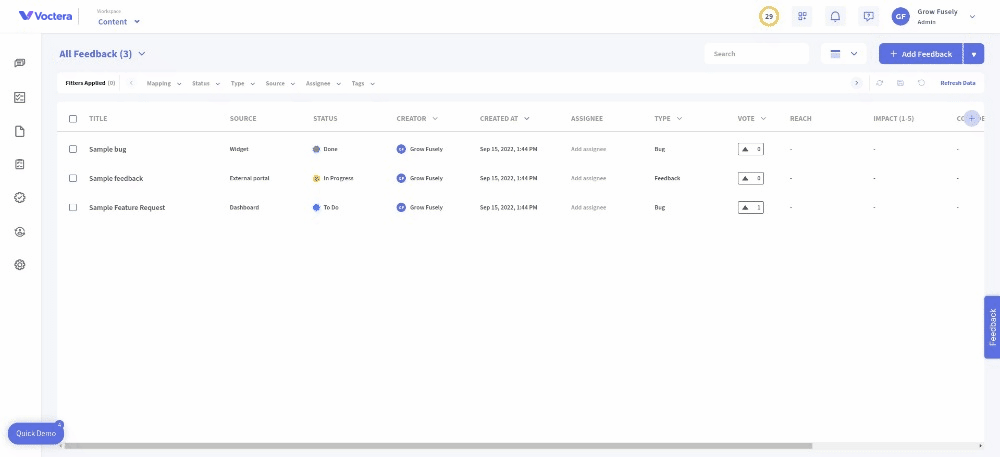Expand the Content workspace dropdown

point(119,22)
